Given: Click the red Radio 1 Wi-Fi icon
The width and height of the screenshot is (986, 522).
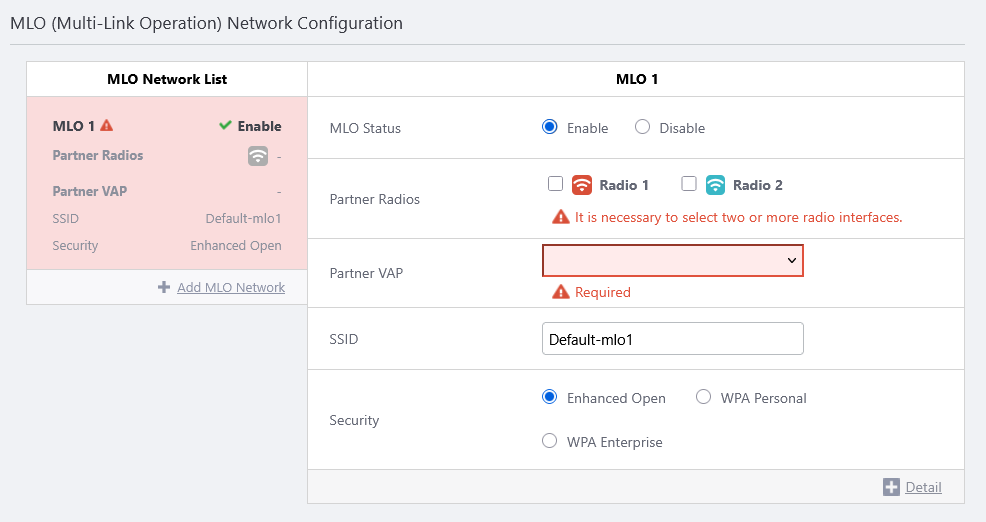Looking at the screenshot, I should (582, 185).
